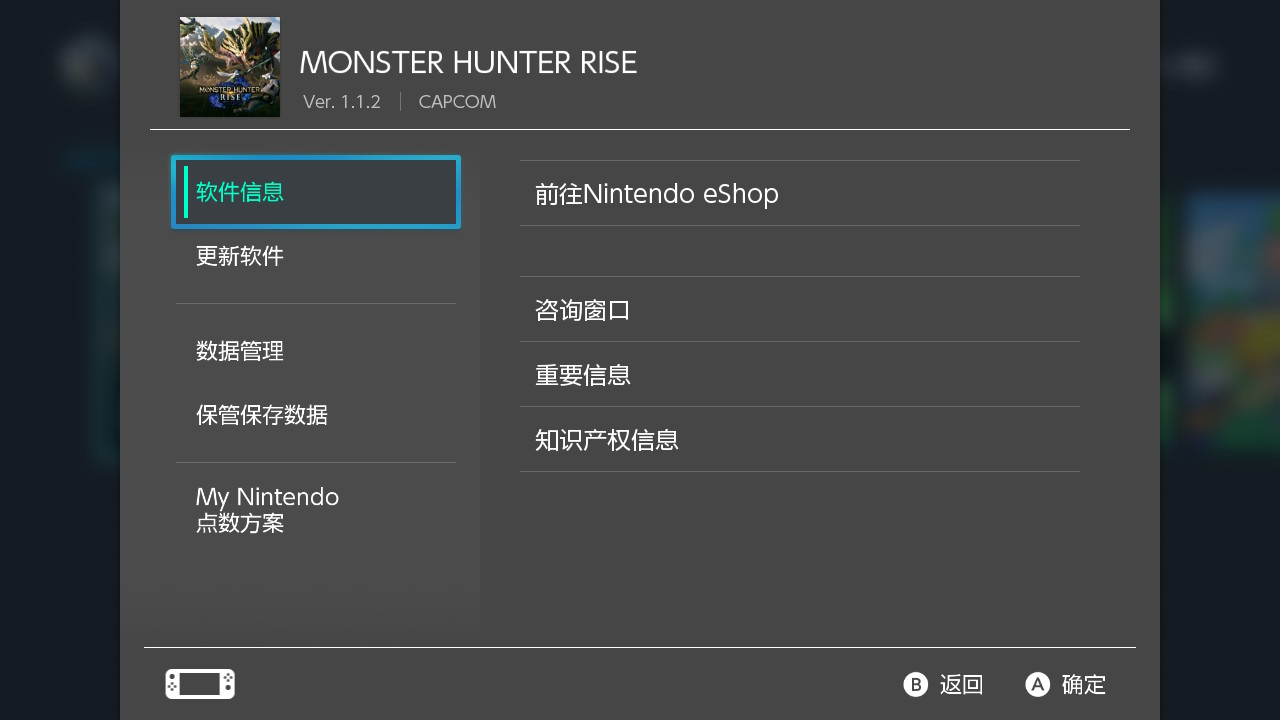The image size is (1280, 720).
Task: Select 保管保存数据 in the sidebar
Action: 316,415
